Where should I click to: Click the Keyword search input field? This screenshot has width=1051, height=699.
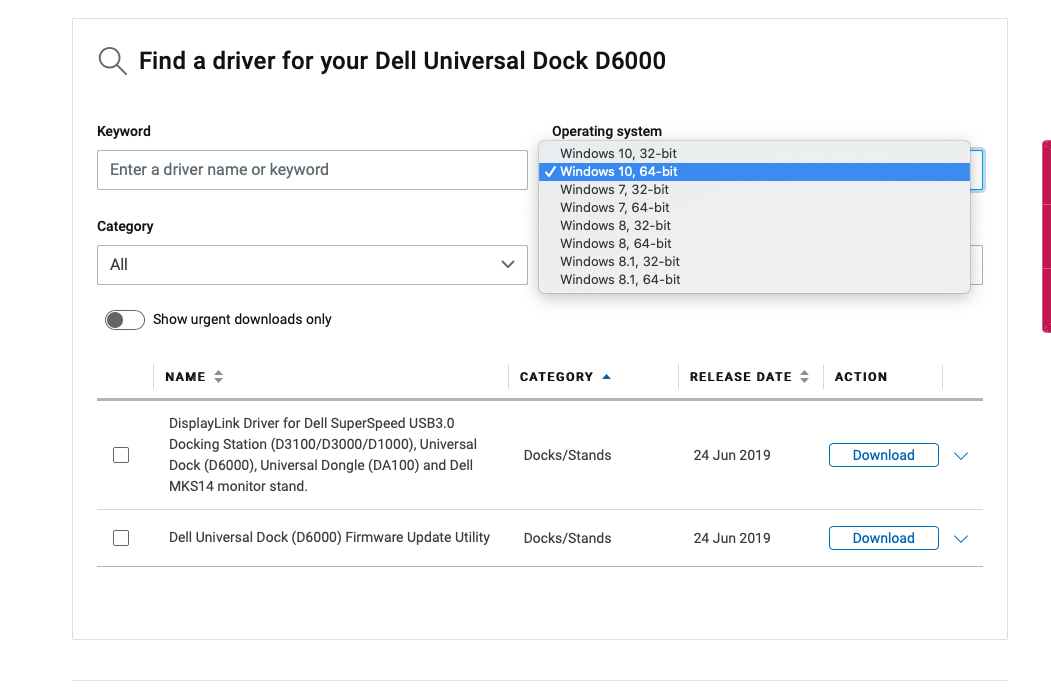[x=312, y=170]
